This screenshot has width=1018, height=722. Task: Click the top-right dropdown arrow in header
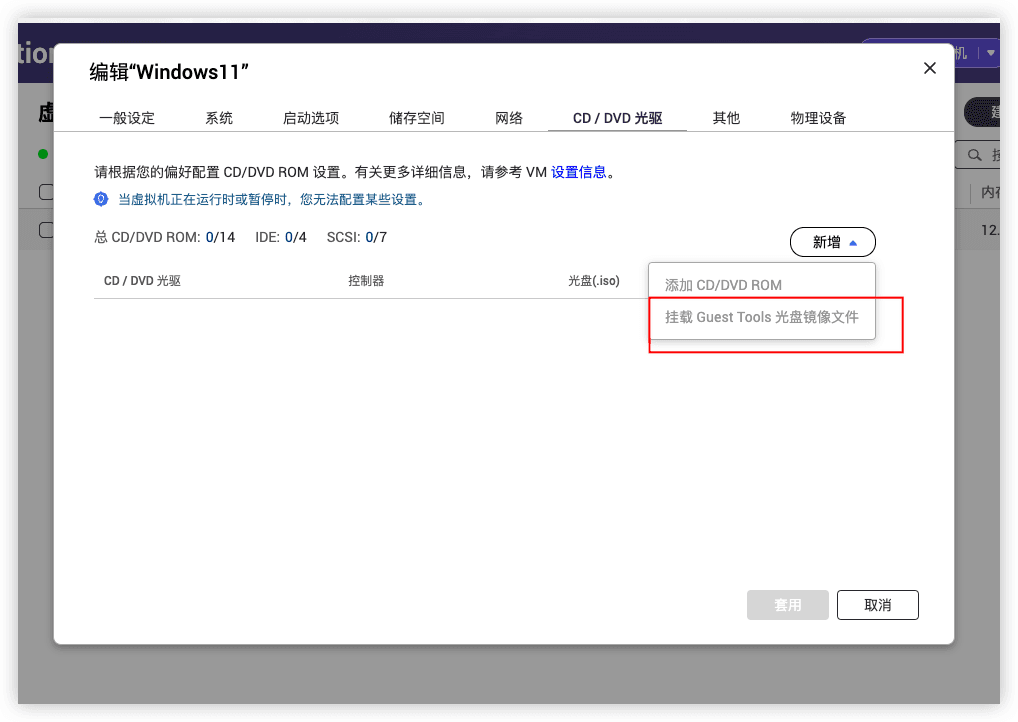(x=991, y=53)
